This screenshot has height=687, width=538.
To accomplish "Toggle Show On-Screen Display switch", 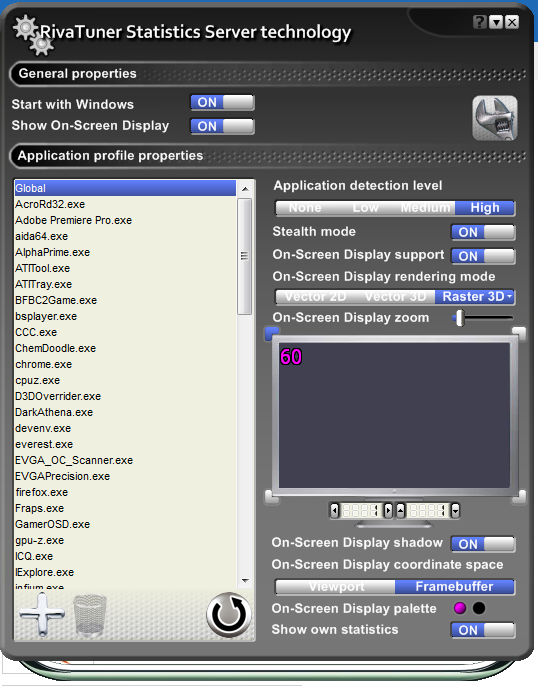I will 222,126.
